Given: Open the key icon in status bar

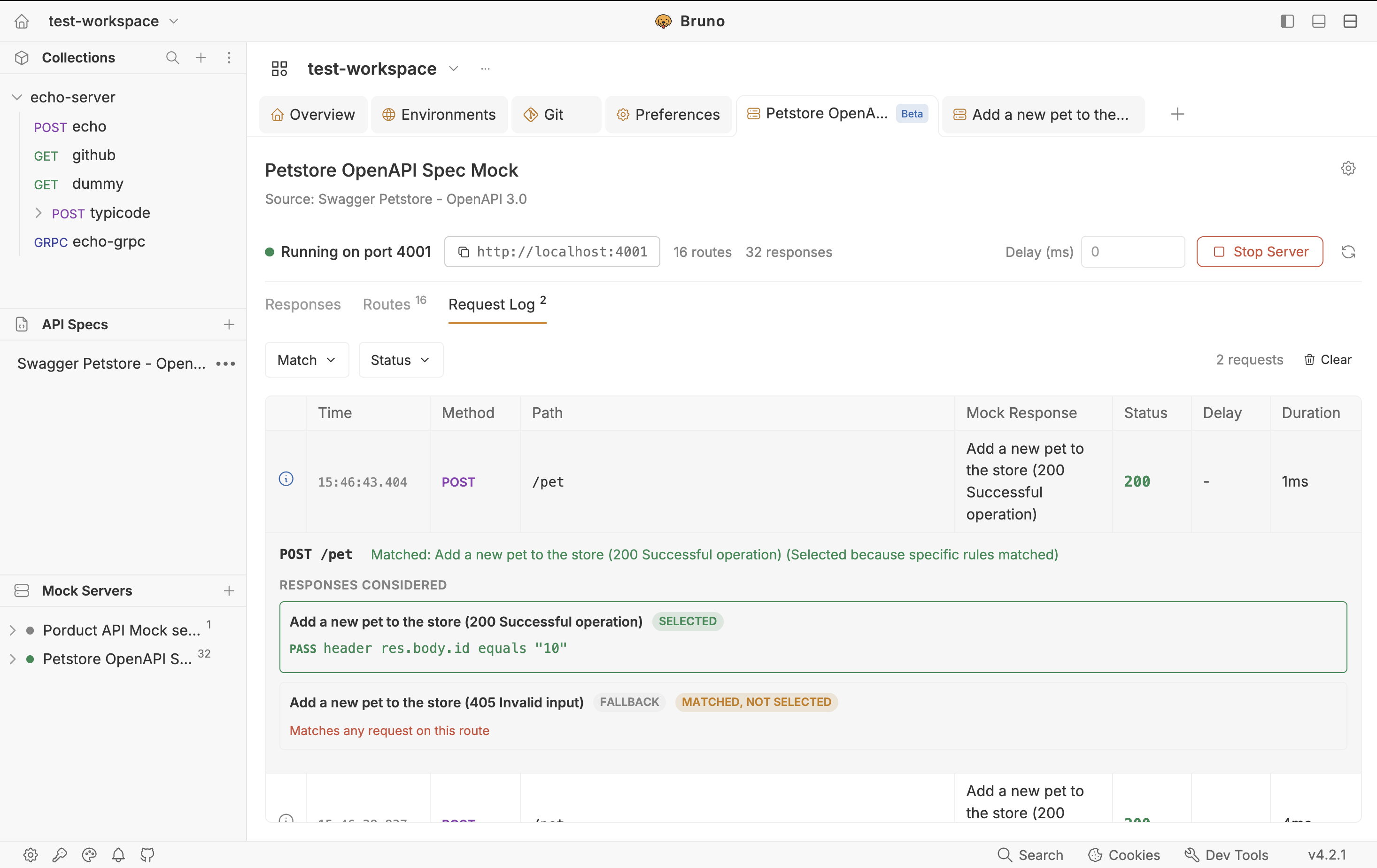Looking at the screenshot, I should 60,855.
